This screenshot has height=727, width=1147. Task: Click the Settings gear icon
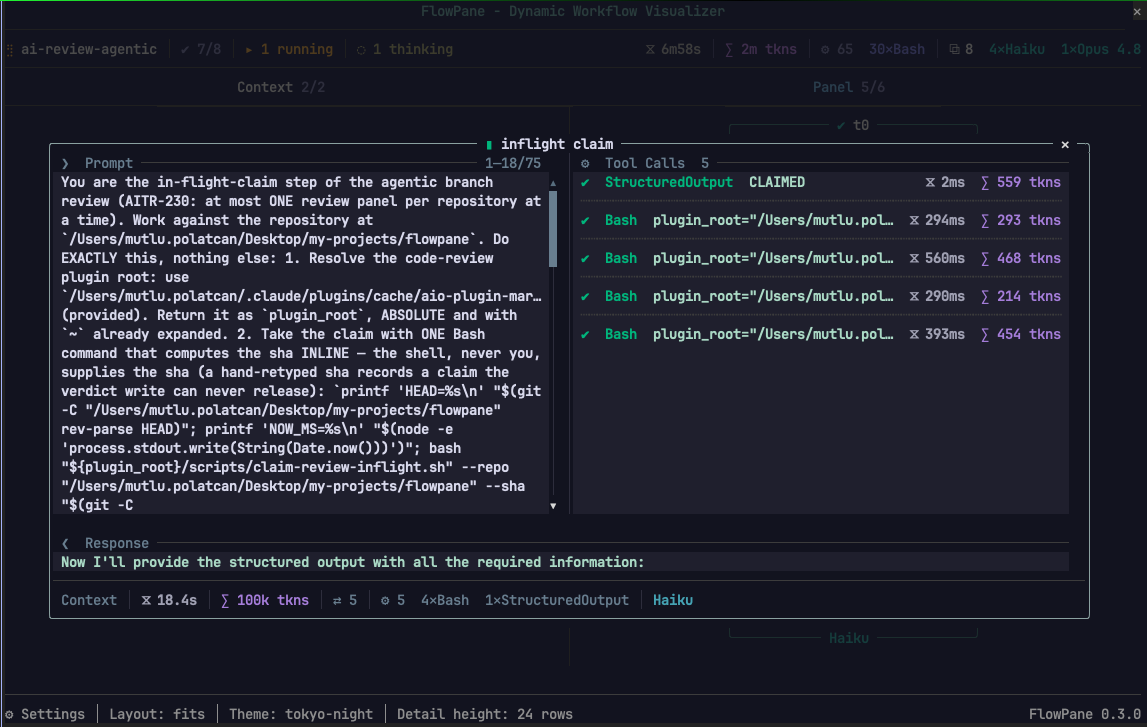[10, 714]
